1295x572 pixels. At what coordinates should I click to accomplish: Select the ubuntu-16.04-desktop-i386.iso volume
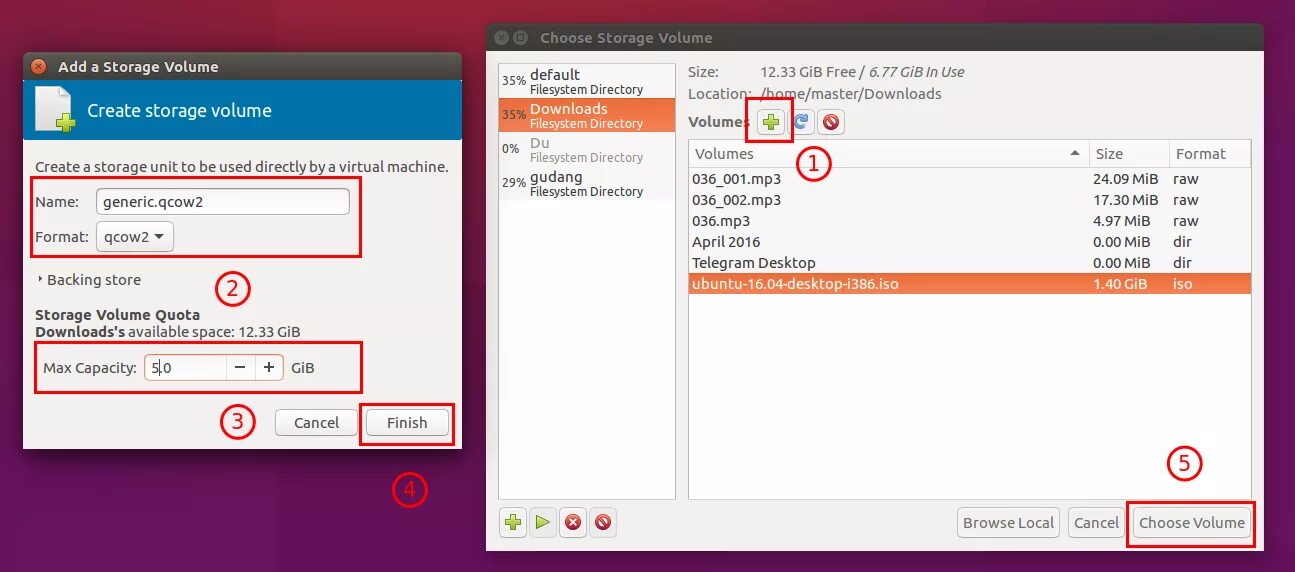pyautogui.click(x=969, y=284)
